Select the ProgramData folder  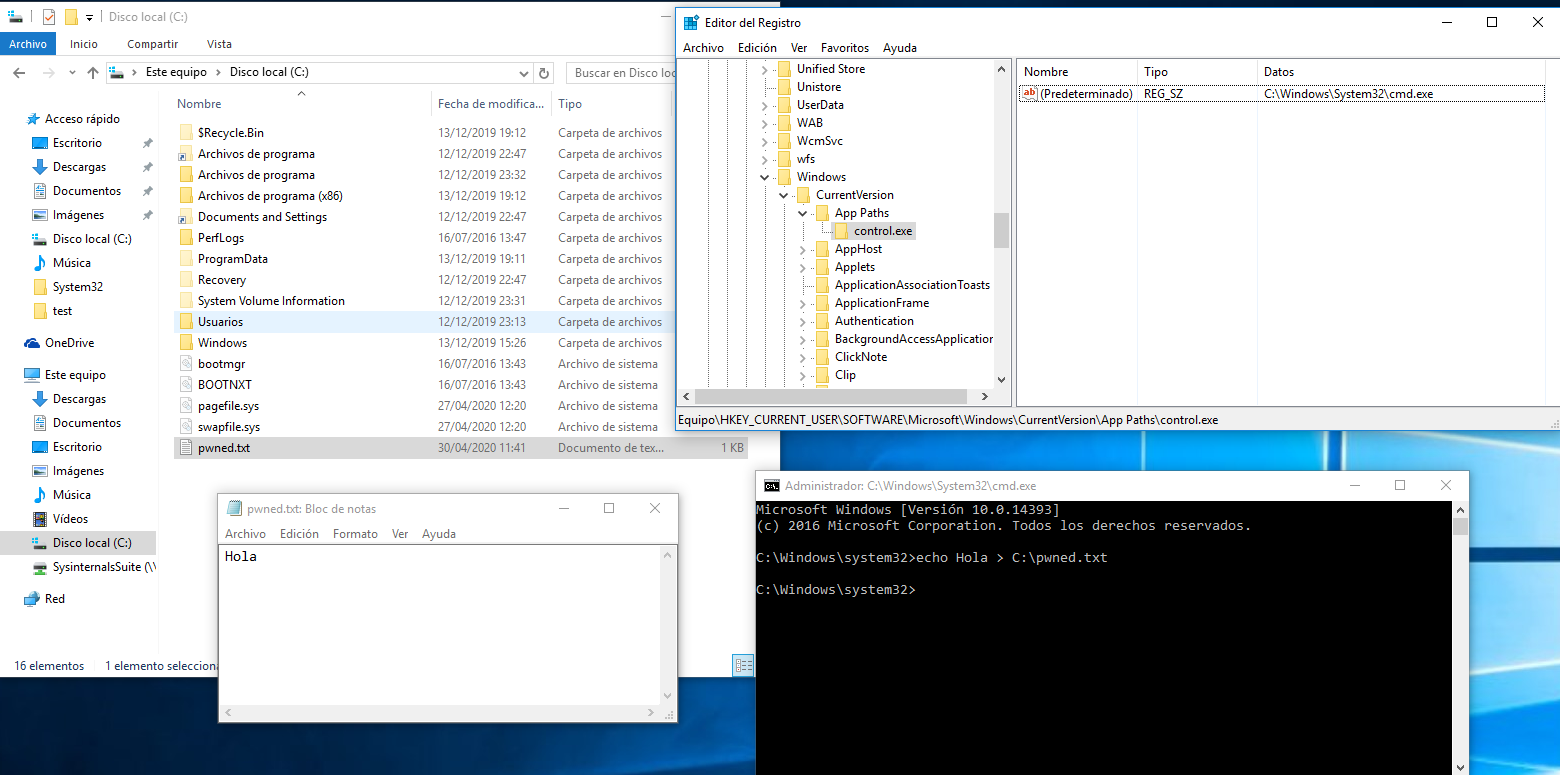coord(233,259)
